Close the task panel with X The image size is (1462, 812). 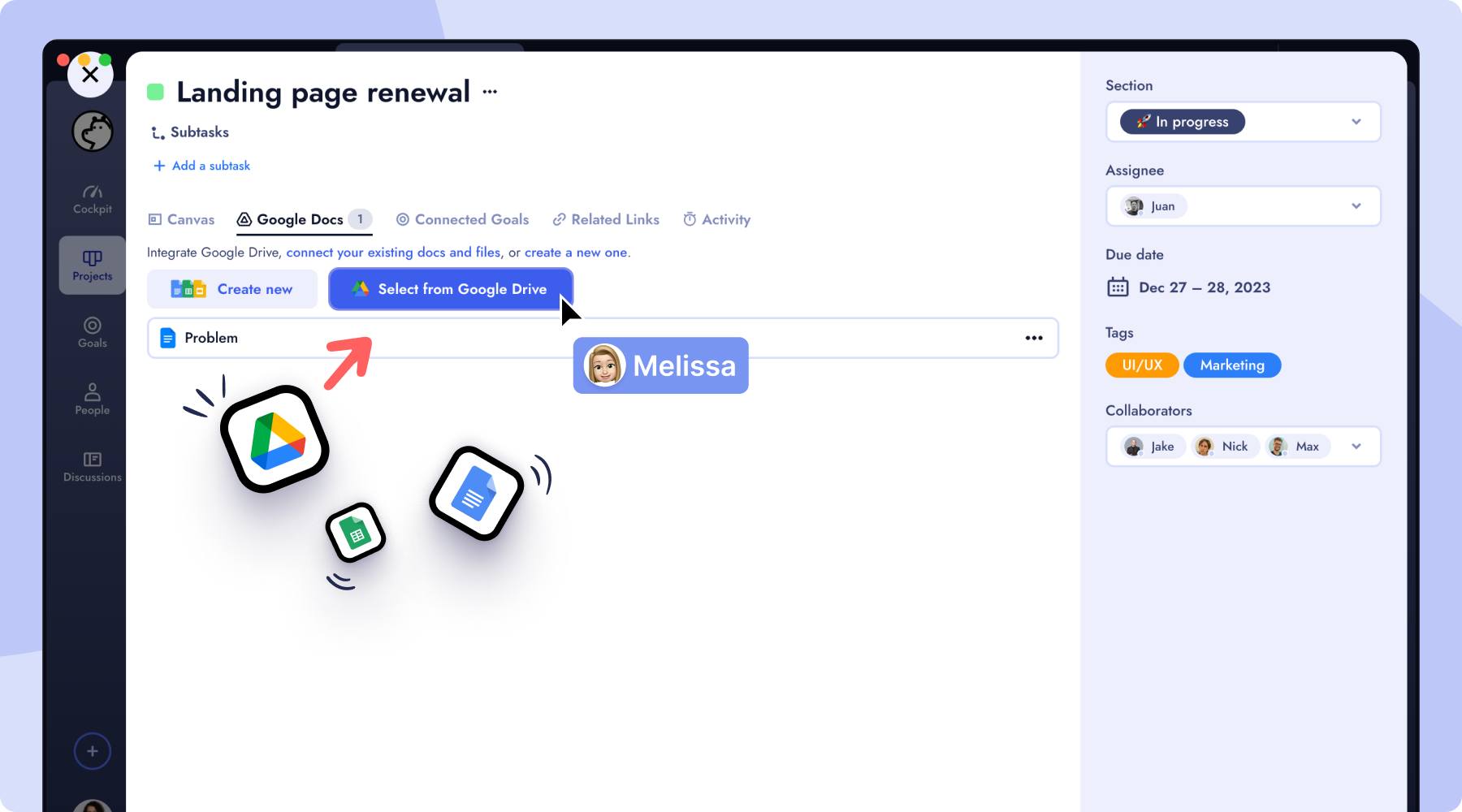pyautogui.click(x=90, y=75)
